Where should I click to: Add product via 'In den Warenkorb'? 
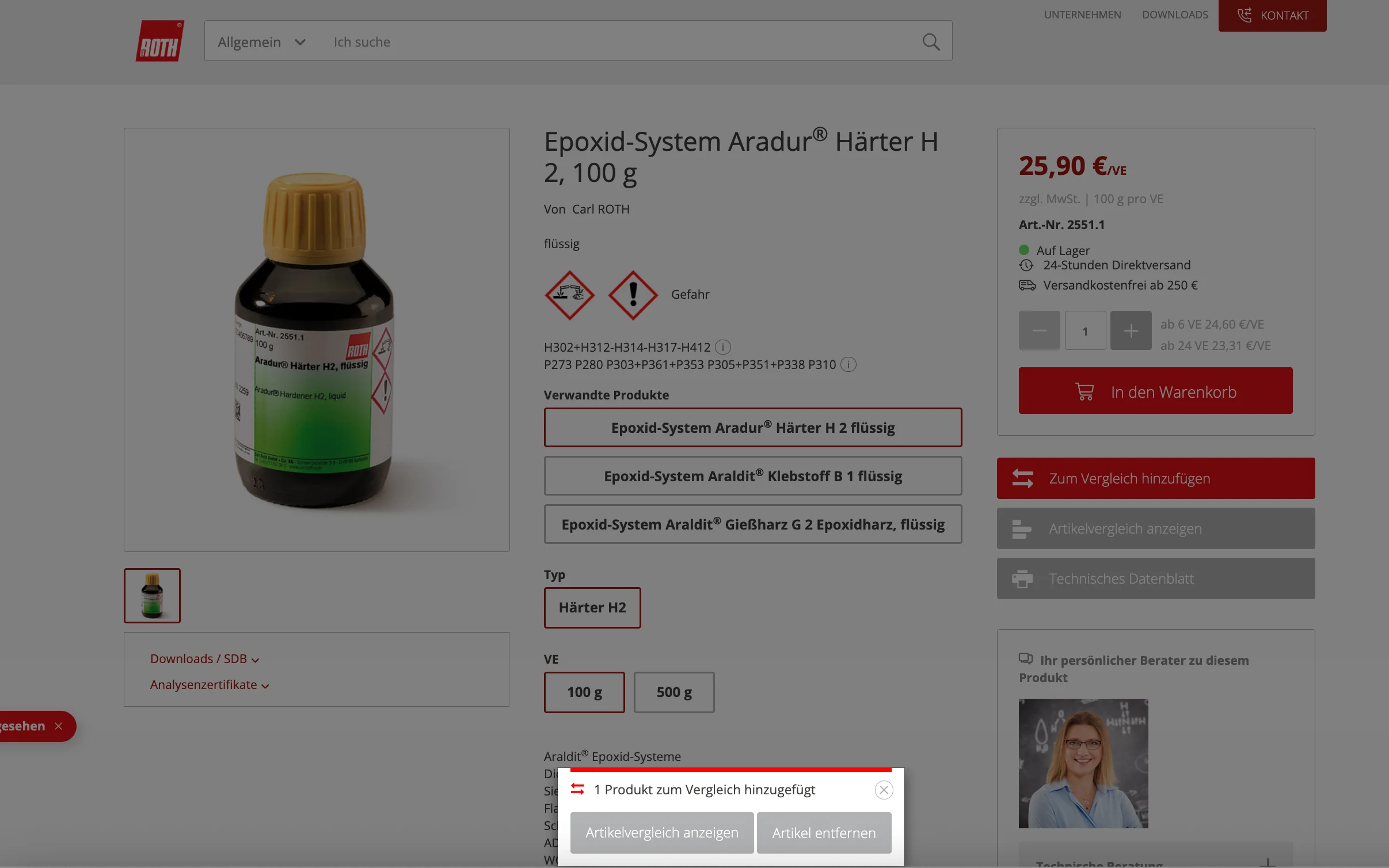coord(1155,391)
